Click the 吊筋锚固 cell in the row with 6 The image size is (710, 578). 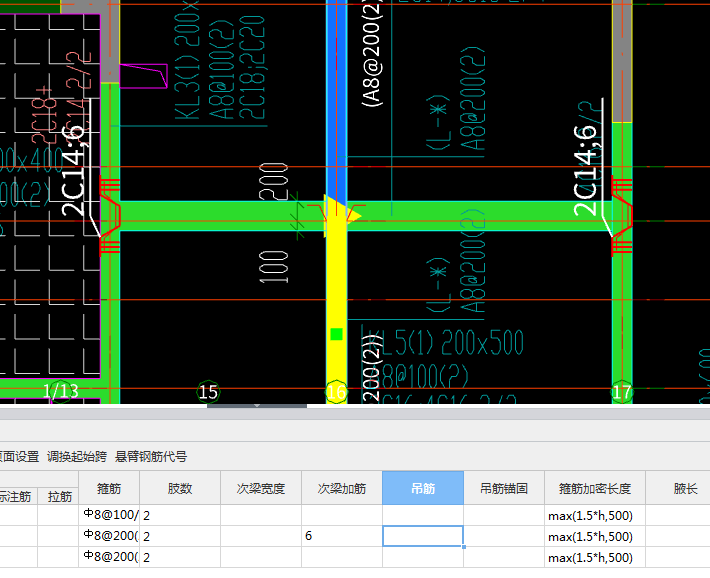click(x=504, y=536)
